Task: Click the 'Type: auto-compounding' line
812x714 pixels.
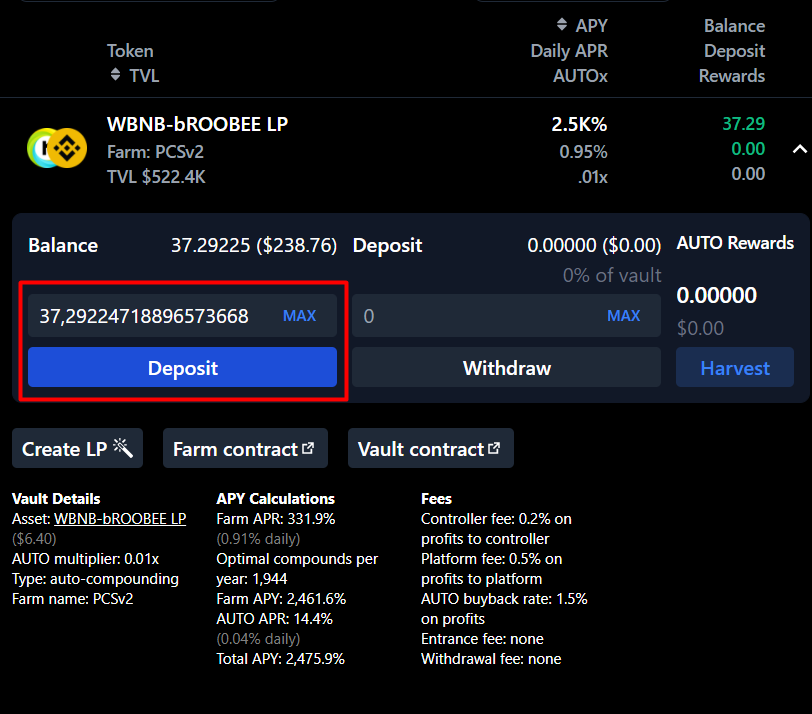Action: tap(95, 579)
